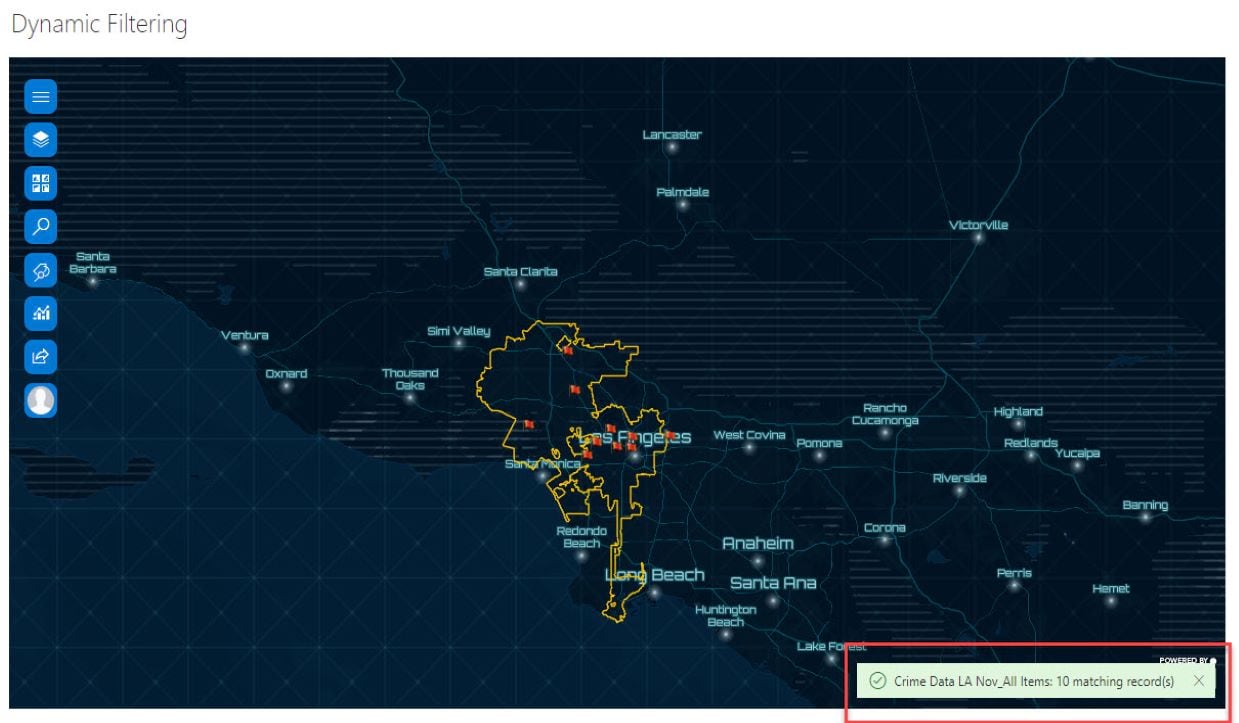
Task: Click the Santa Clarita city label
Action: [x=520, y=272]
